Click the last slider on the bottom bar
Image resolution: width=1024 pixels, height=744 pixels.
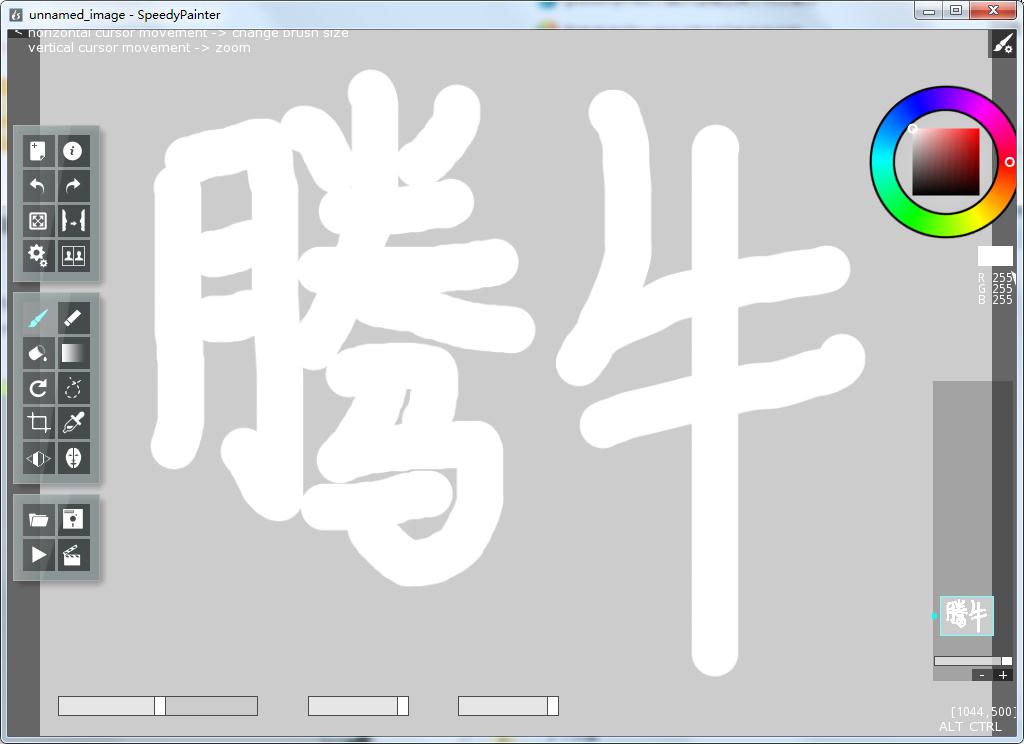[508, 706]
